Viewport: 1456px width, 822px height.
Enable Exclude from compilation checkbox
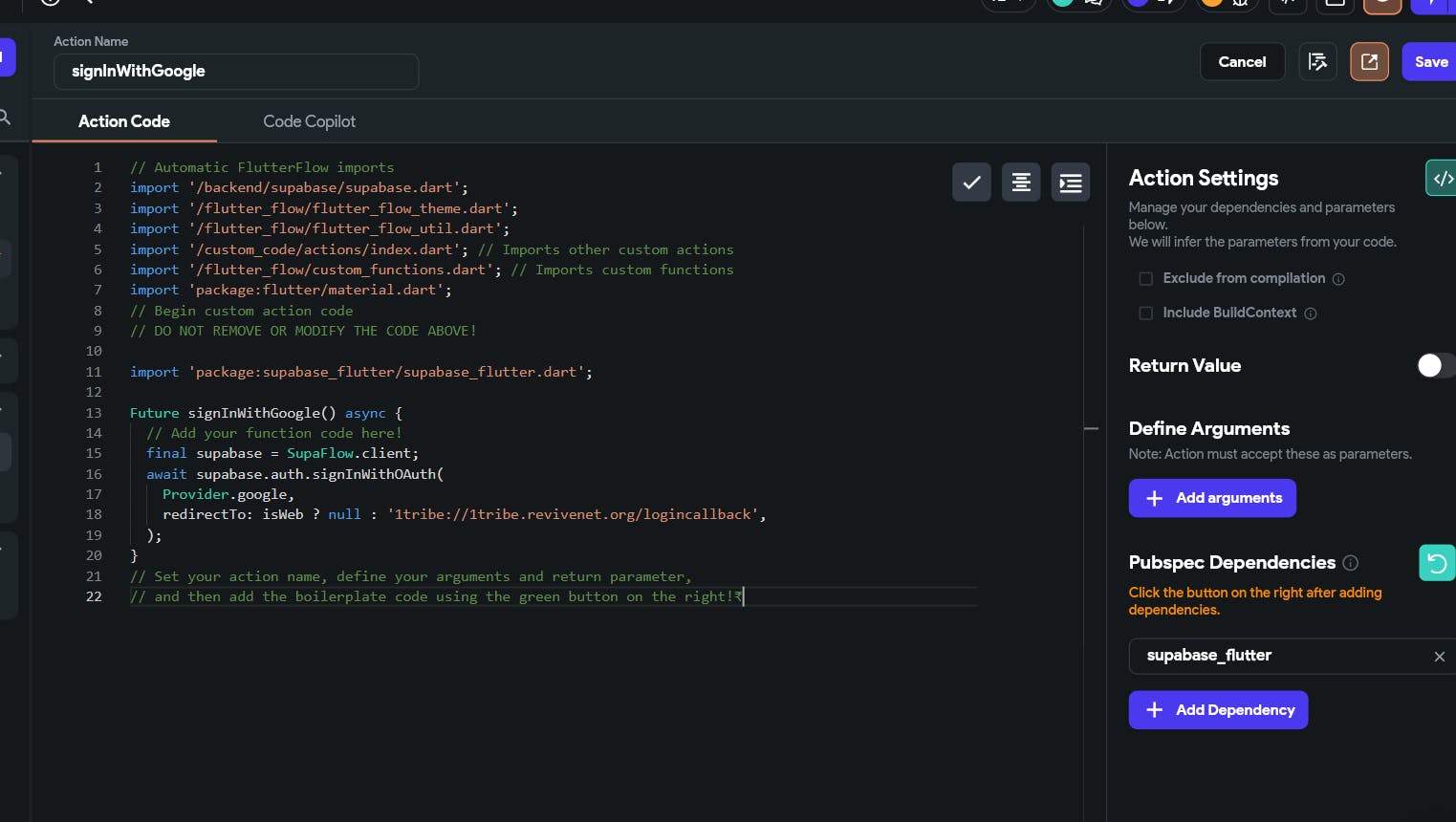click(1145, 279)
